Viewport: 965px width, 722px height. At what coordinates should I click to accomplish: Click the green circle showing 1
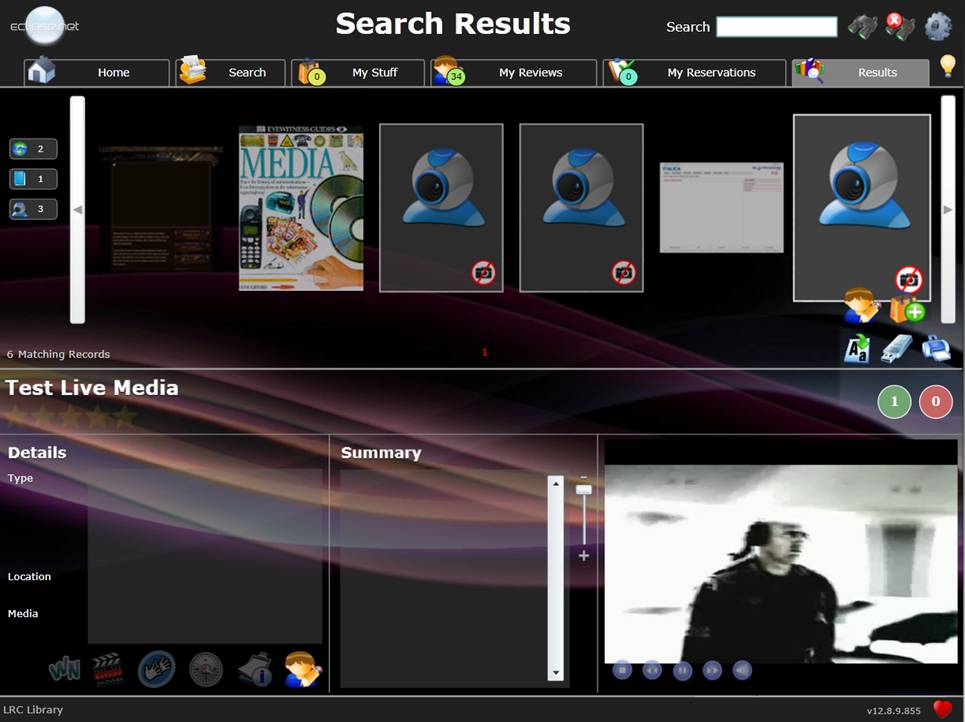pos(894,402)
